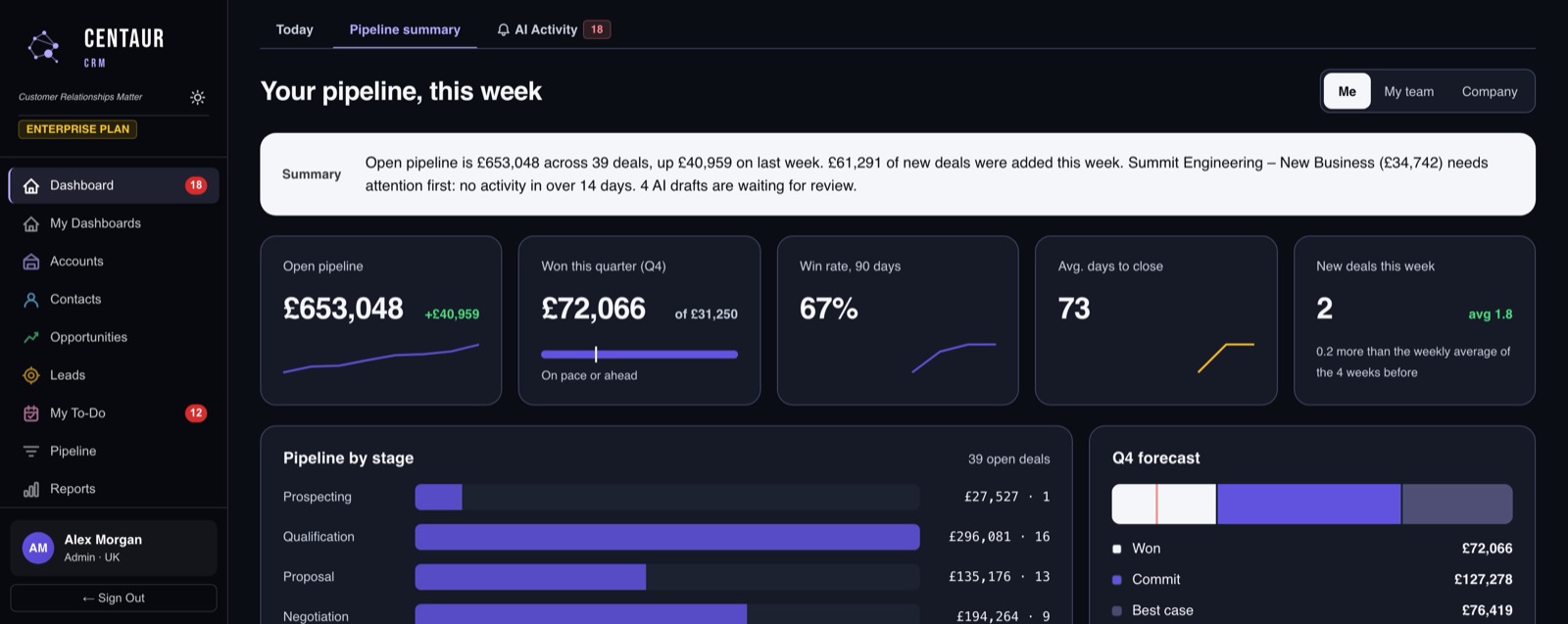
Task: Select the Company scope option
Action: tap(1490, 91)
